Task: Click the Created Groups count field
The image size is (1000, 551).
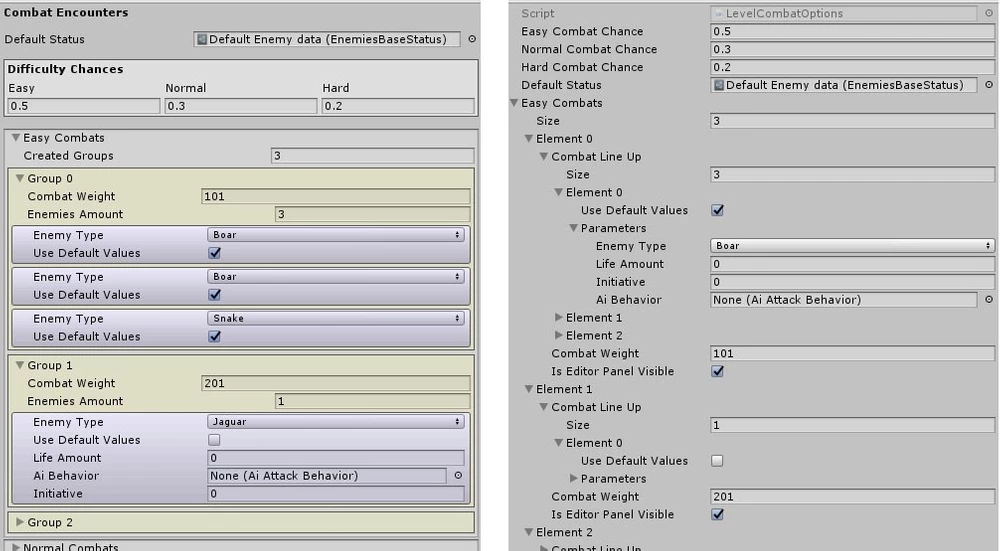Action: click(372, 156)
